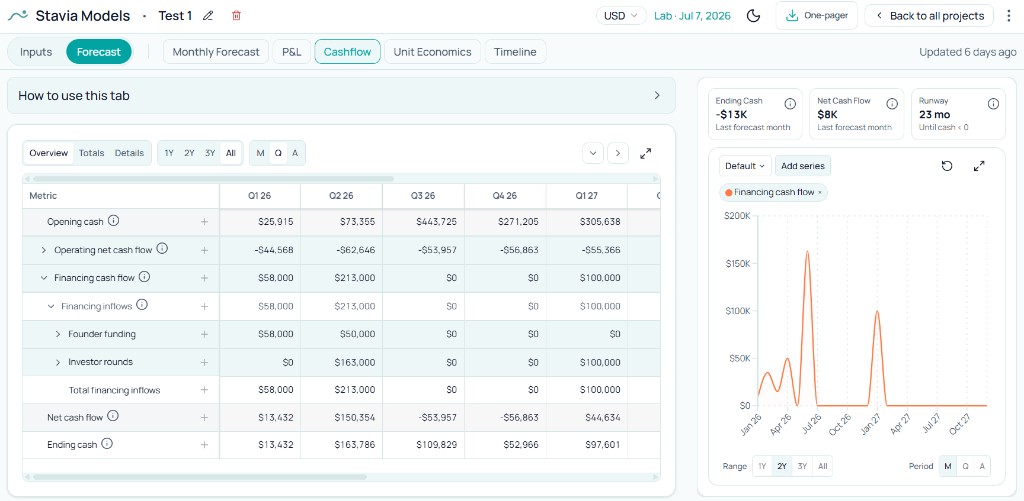
Task: Open the three-dot more options menu
Action: [x=1010, y=16]
